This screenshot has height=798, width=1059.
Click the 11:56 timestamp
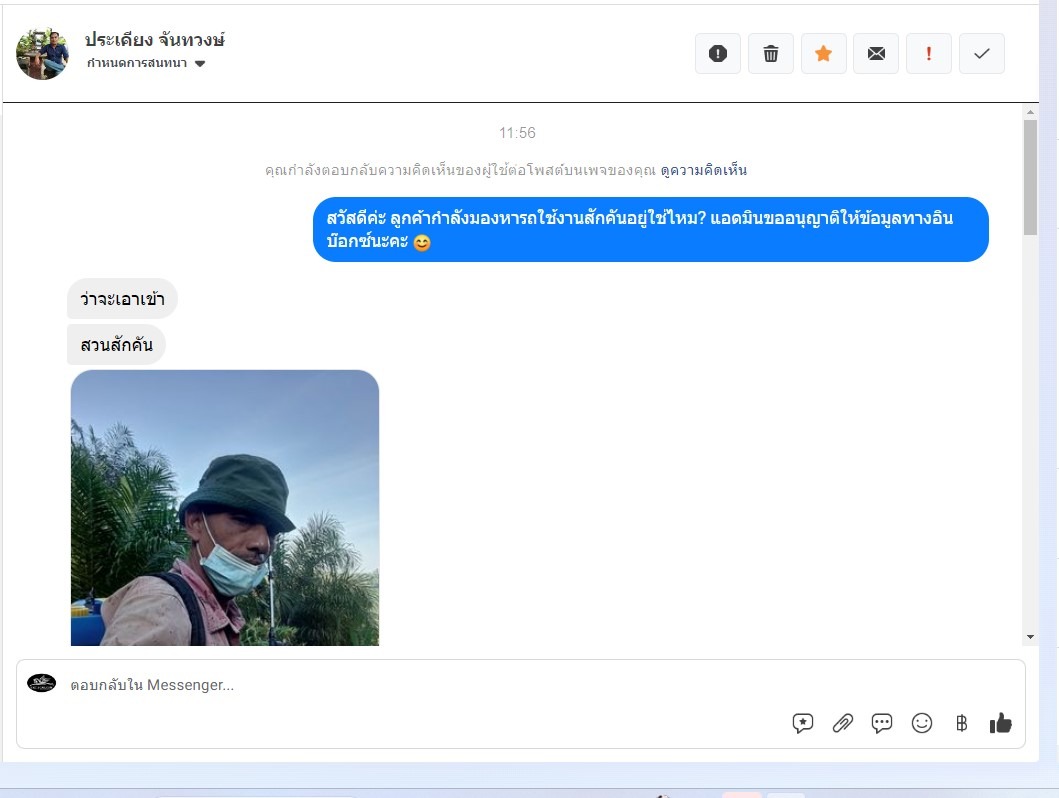pos(517,133)
